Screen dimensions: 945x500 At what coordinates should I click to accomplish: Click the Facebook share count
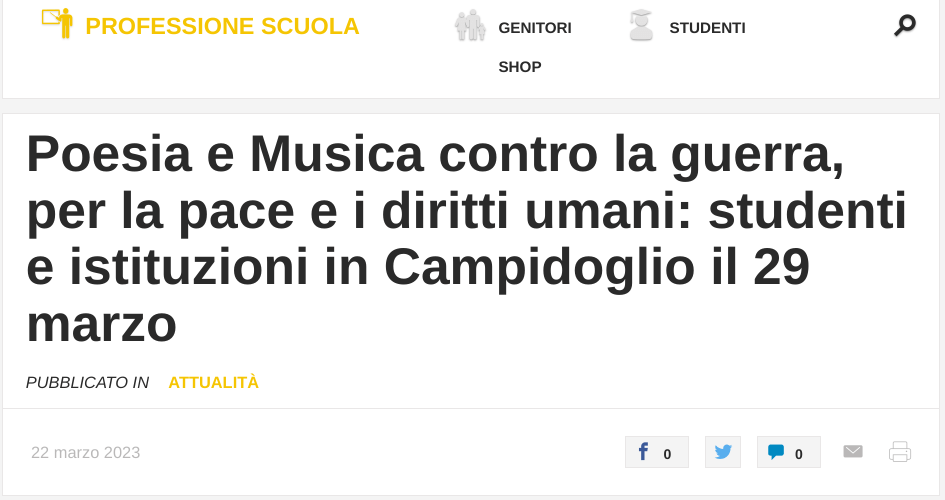click(x=667, y=454)
